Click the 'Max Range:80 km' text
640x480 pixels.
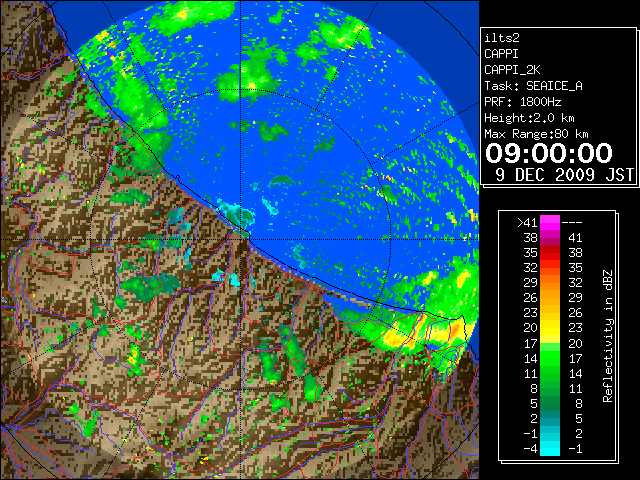point(536,134)
